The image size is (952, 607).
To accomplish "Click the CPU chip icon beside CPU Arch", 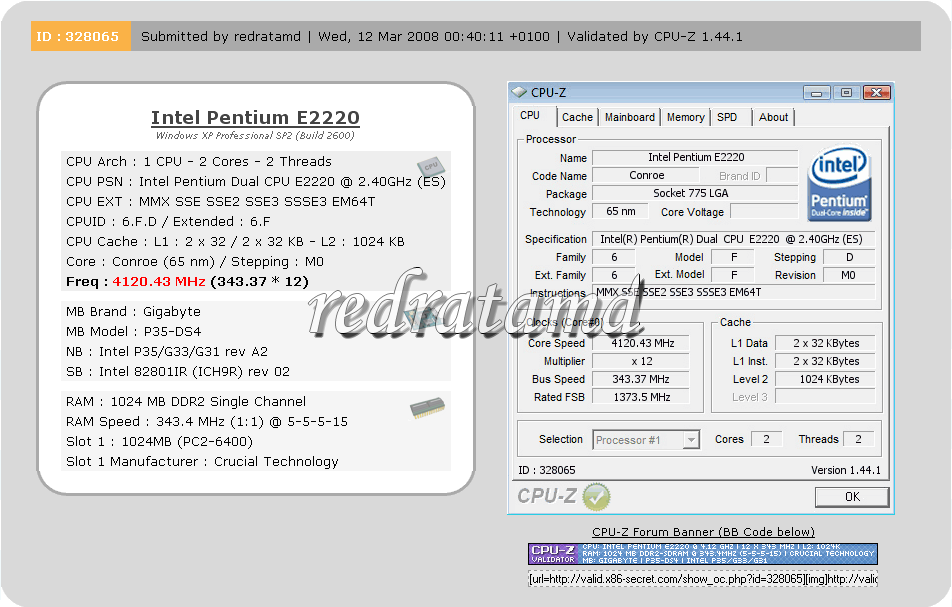I will tap(430, 166).
